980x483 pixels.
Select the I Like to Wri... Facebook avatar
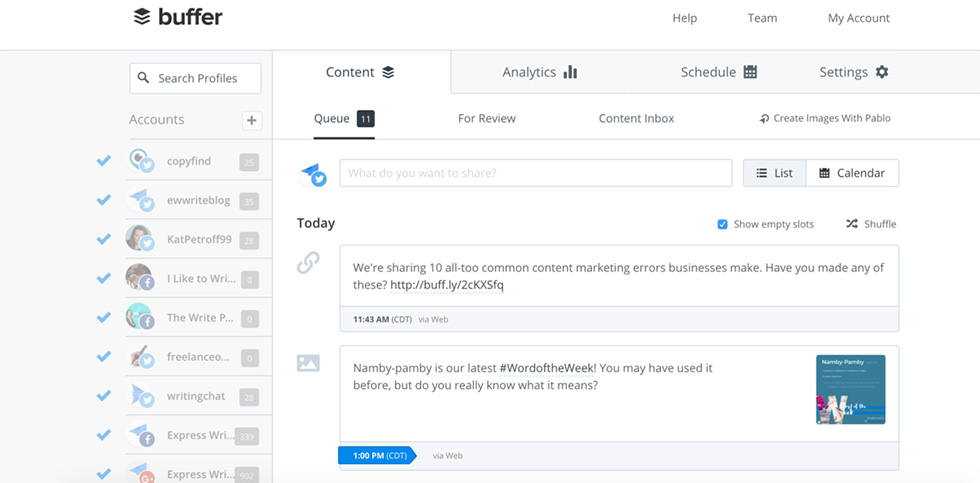pos(141,278)
